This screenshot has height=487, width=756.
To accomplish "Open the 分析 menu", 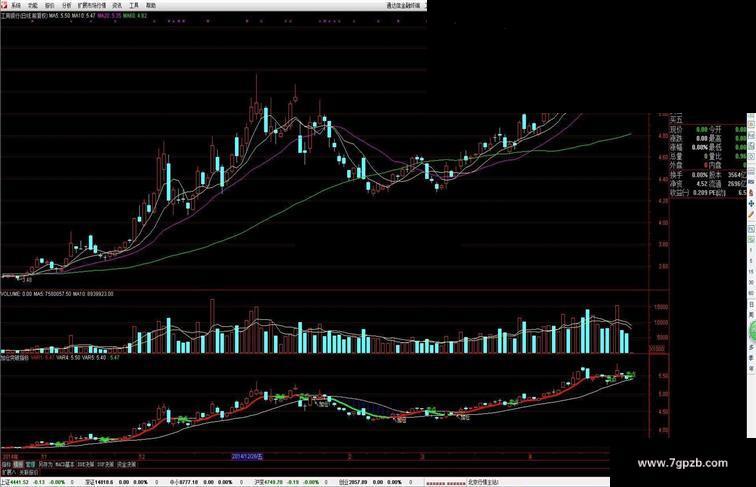I will point(67,6).
